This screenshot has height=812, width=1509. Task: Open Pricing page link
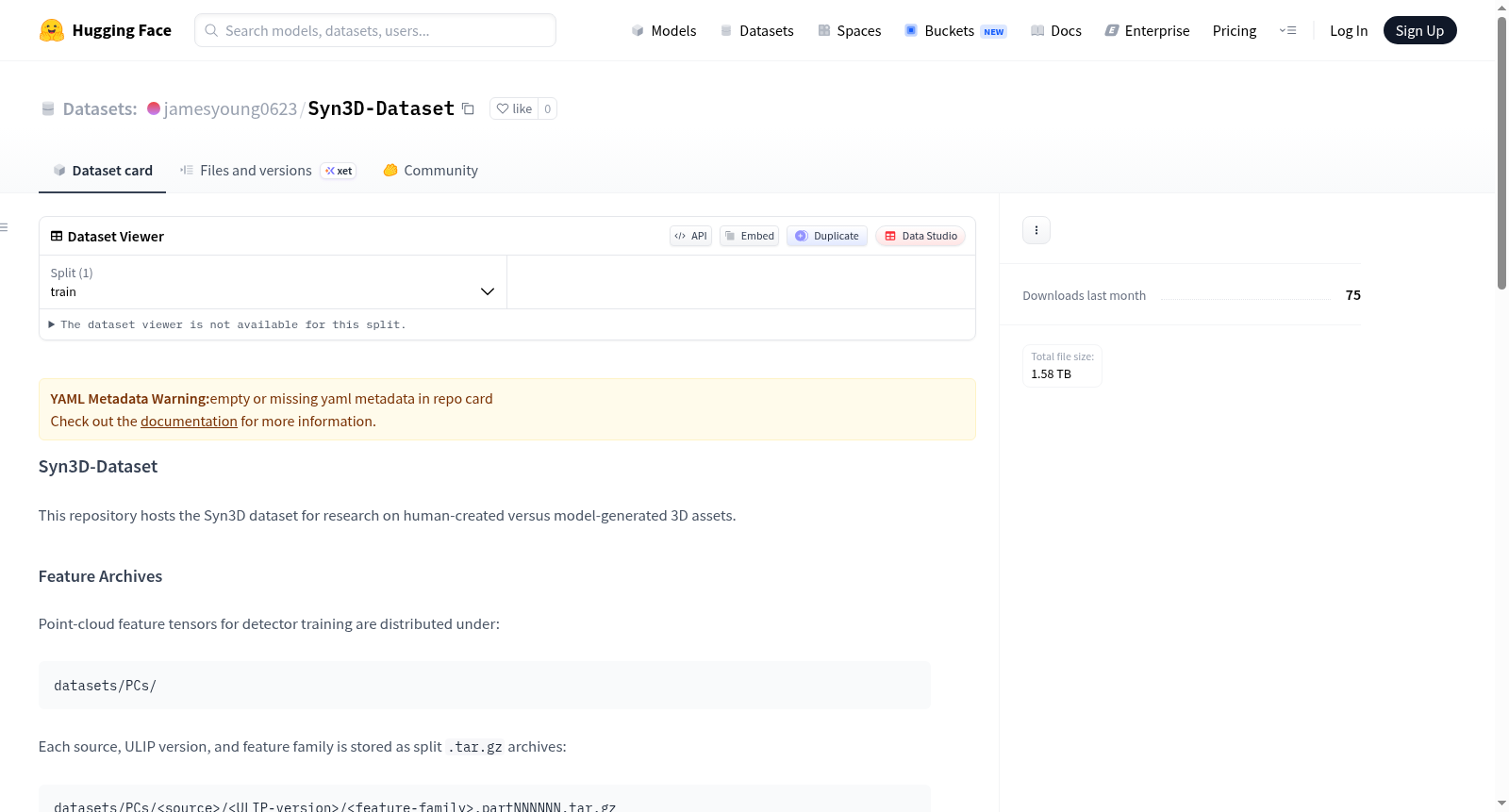[x=1235, y=30]
